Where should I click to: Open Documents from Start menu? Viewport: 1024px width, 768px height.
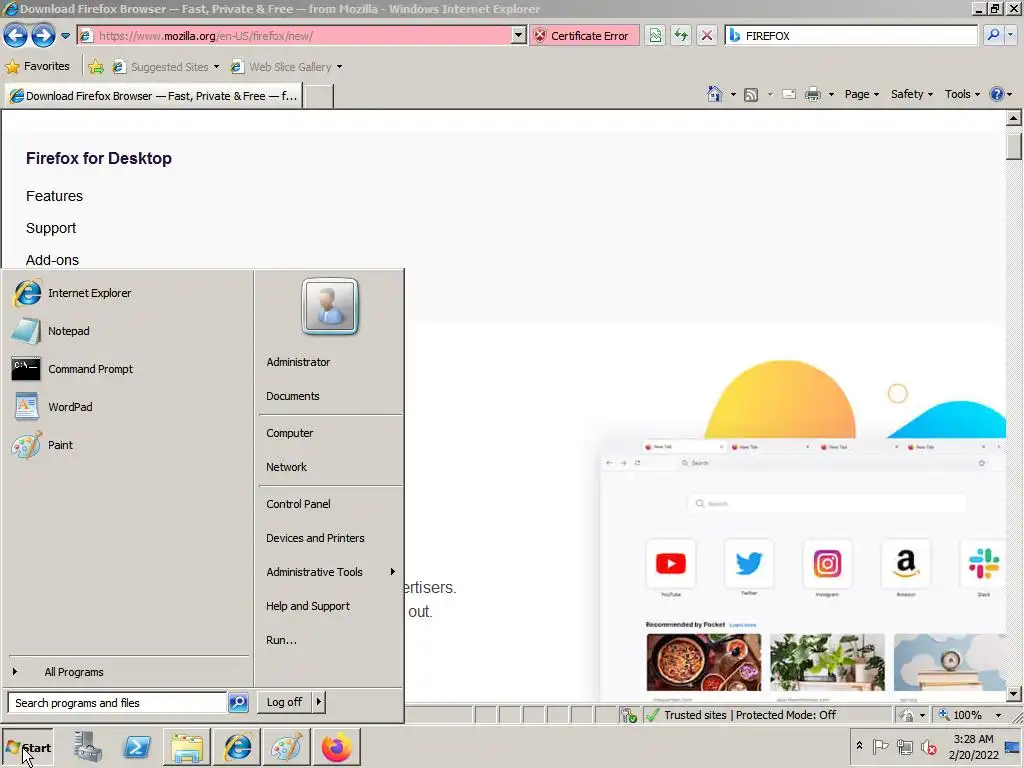[x=330, y=396]
